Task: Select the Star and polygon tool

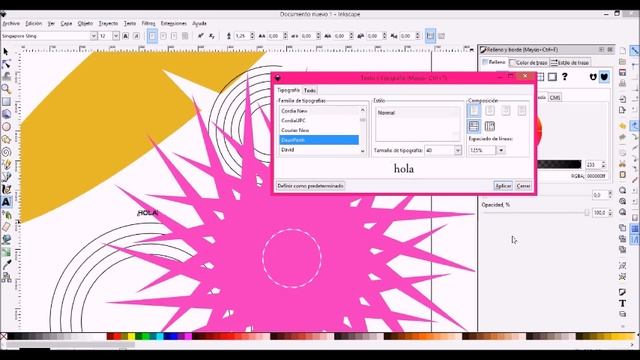Action: pyautogui.click(x=6, y=139)
